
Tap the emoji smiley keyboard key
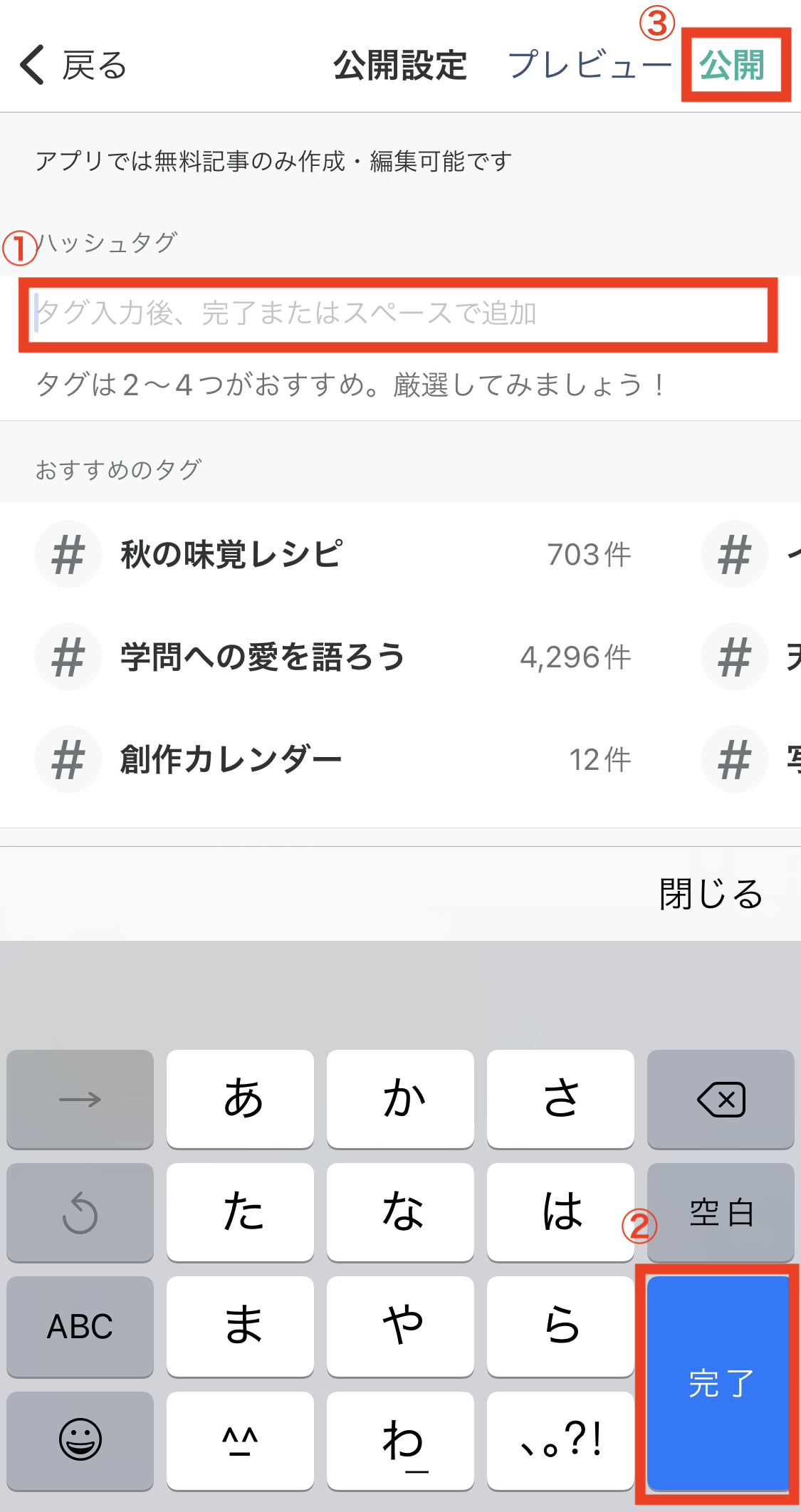(x=80, y=1440)
